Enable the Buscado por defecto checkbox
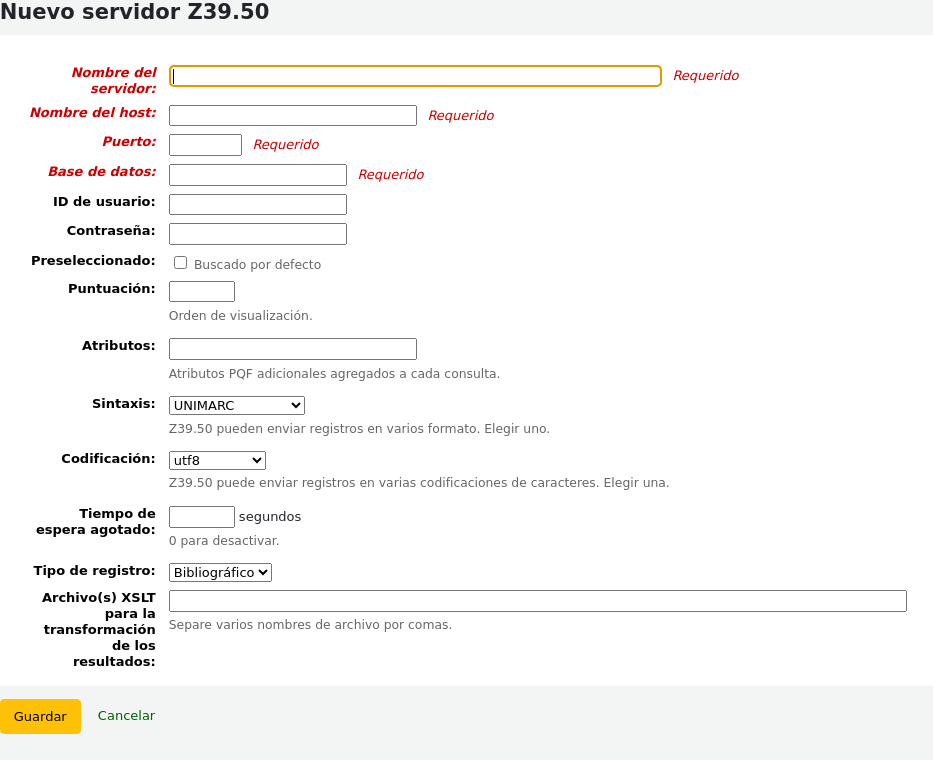Image resolution: width=933 pixels, height=760 pixels. coord(180,262)
